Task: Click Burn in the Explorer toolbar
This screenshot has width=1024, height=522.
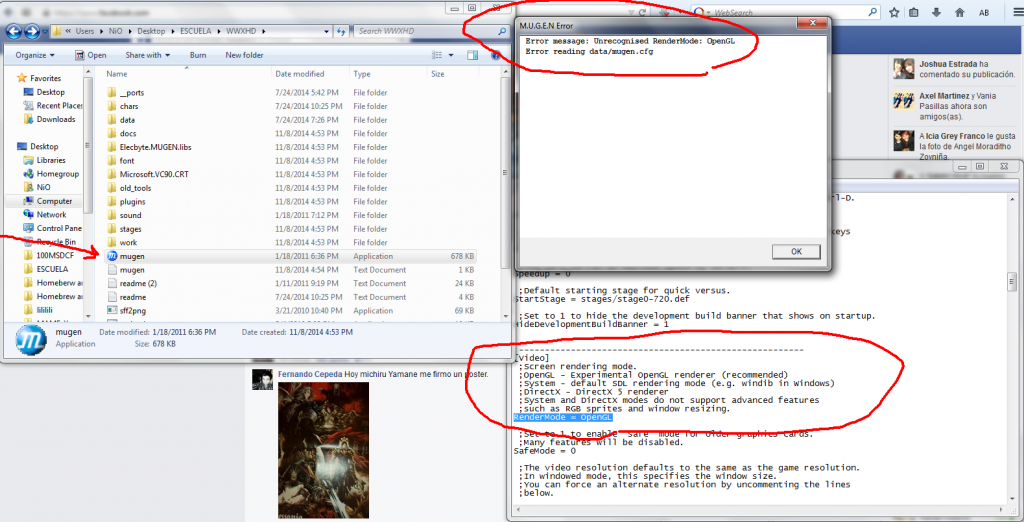Action: [198, 55]
